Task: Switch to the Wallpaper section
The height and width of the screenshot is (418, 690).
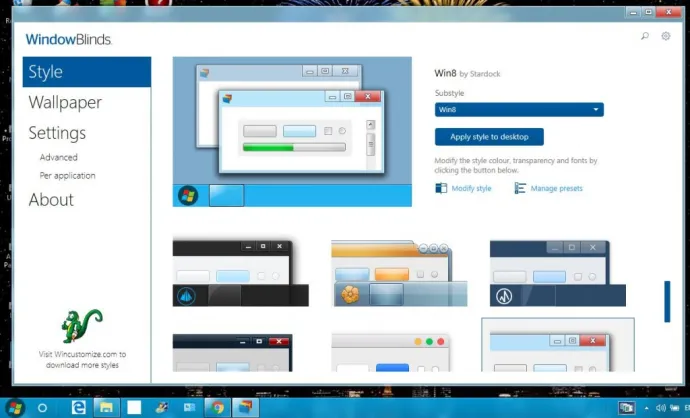Action: (64, 103)
